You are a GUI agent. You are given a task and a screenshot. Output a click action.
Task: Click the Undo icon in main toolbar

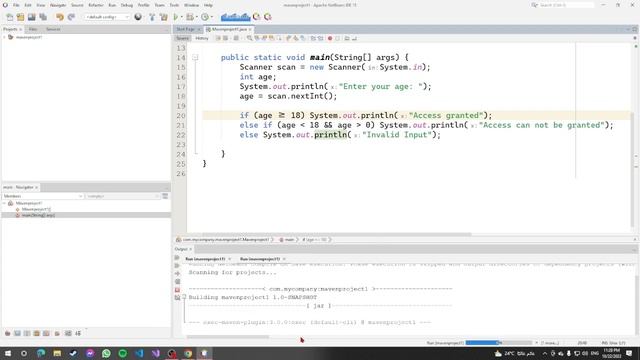tap(60, 17)
